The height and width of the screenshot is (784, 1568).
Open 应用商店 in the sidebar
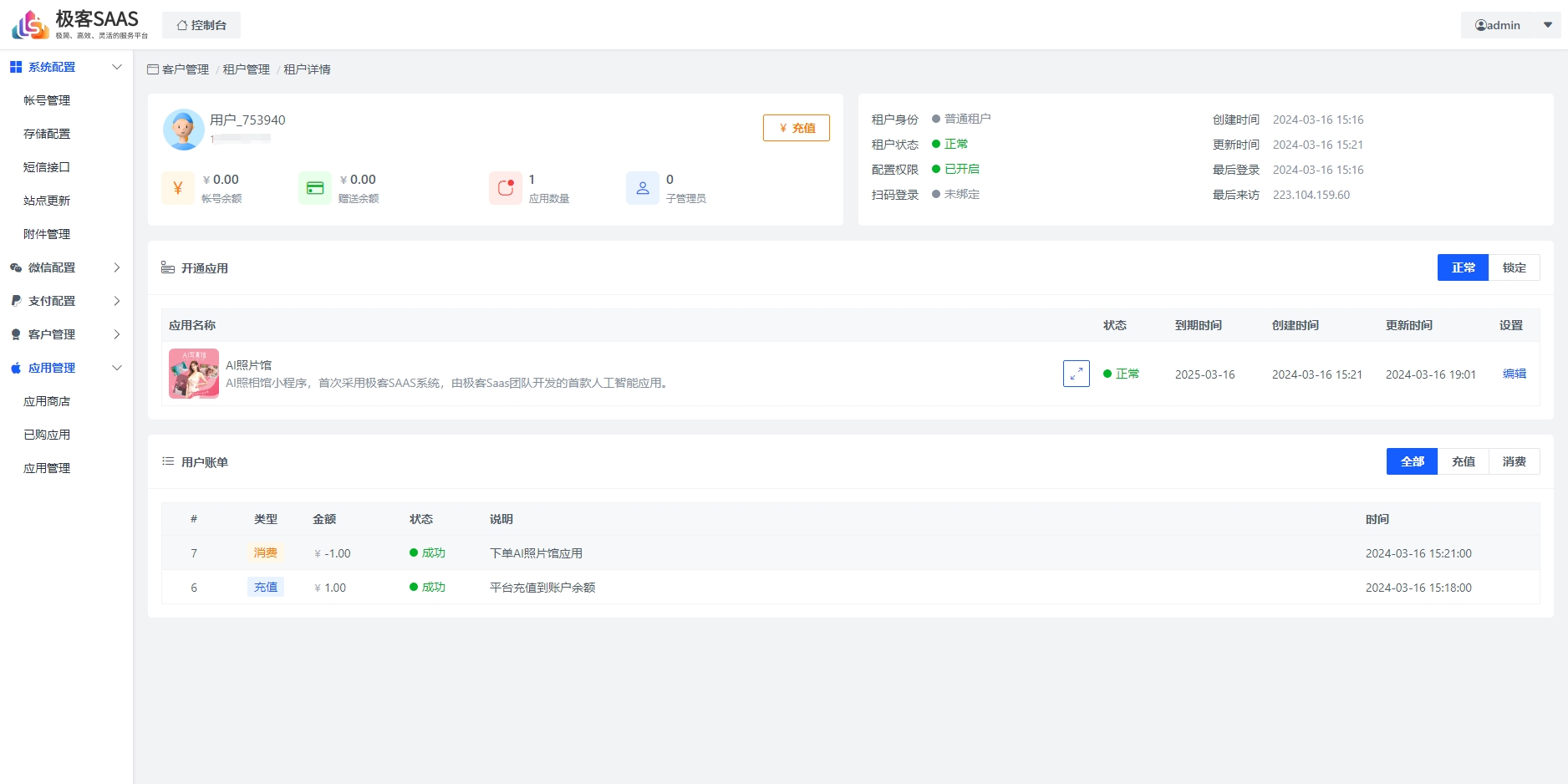tap(47, 401)
